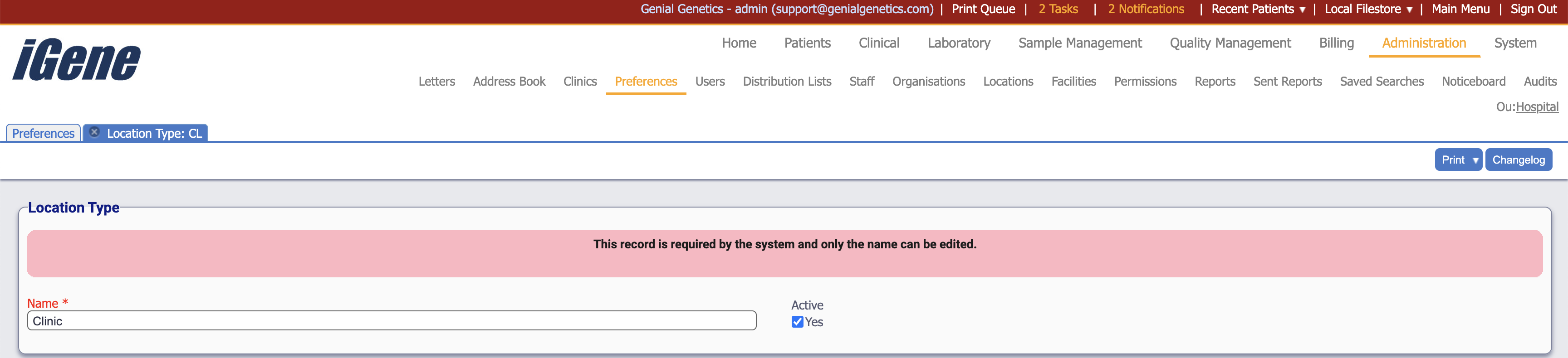Untick the Active Yes checkbox

tap(797, 322)
